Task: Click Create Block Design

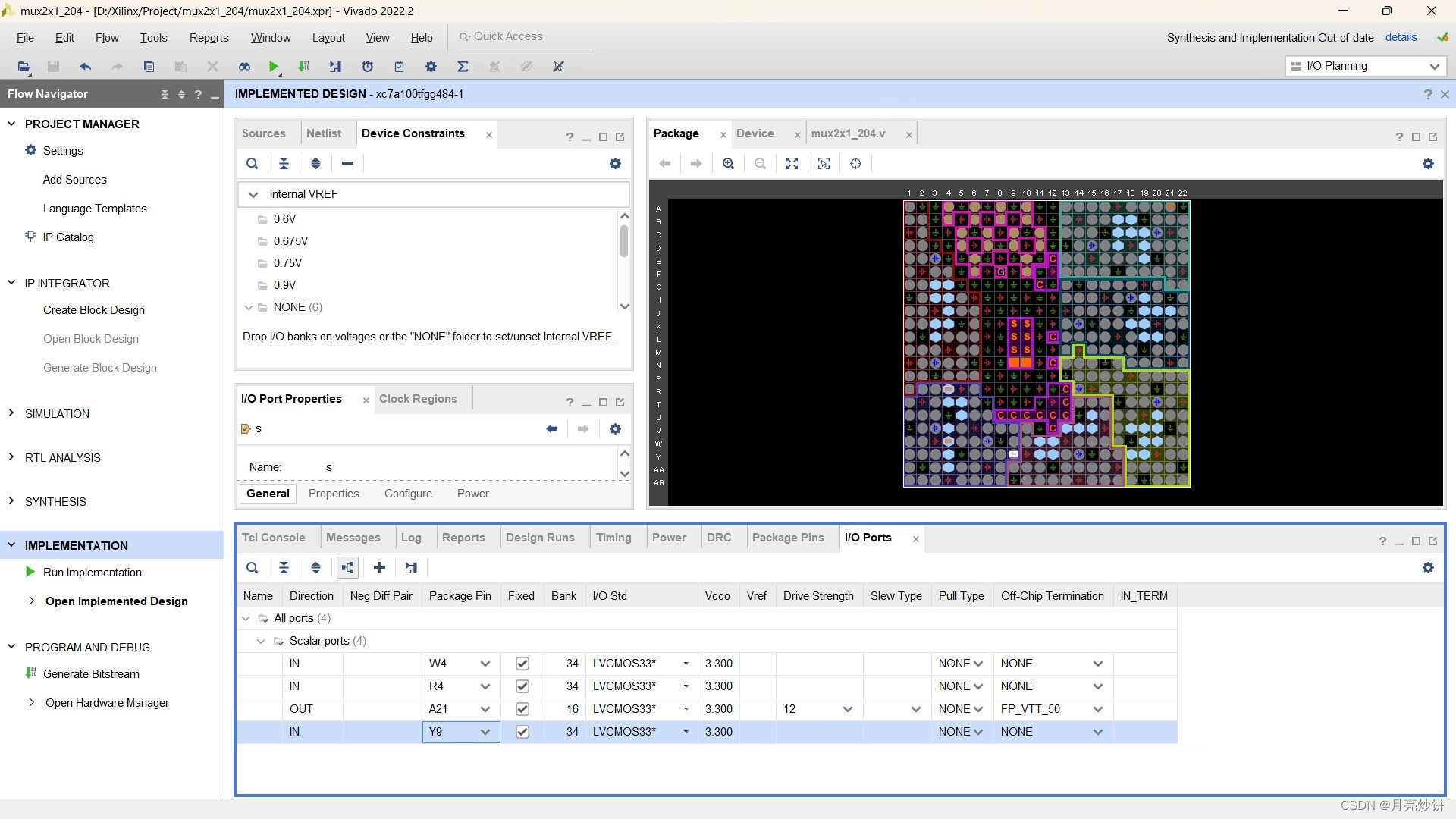Action: pyautogui.click(x=94, y=310)
